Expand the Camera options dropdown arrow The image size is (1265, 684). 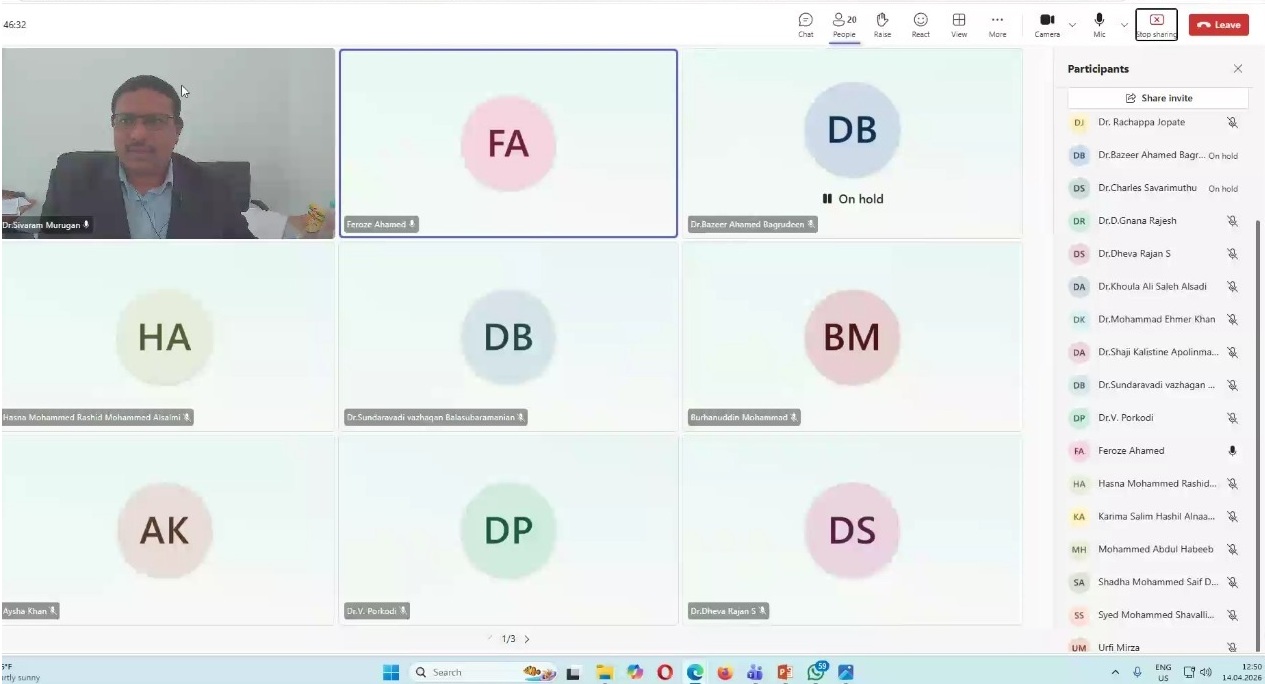(x=1072, y=24)
